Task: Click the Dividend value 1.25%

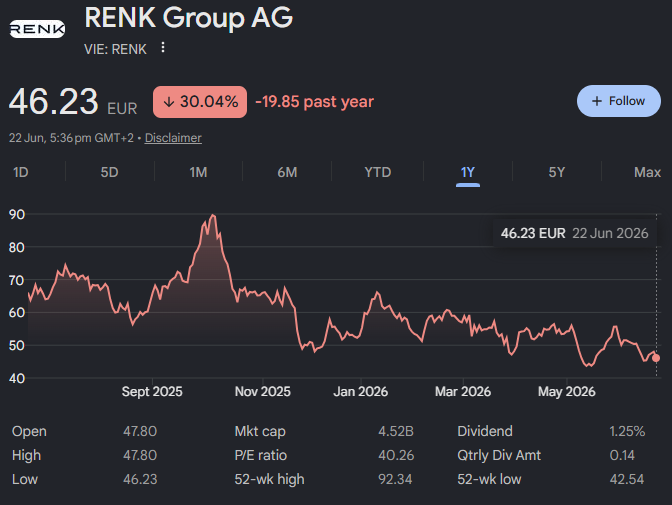Action: [x=627, y=431]
